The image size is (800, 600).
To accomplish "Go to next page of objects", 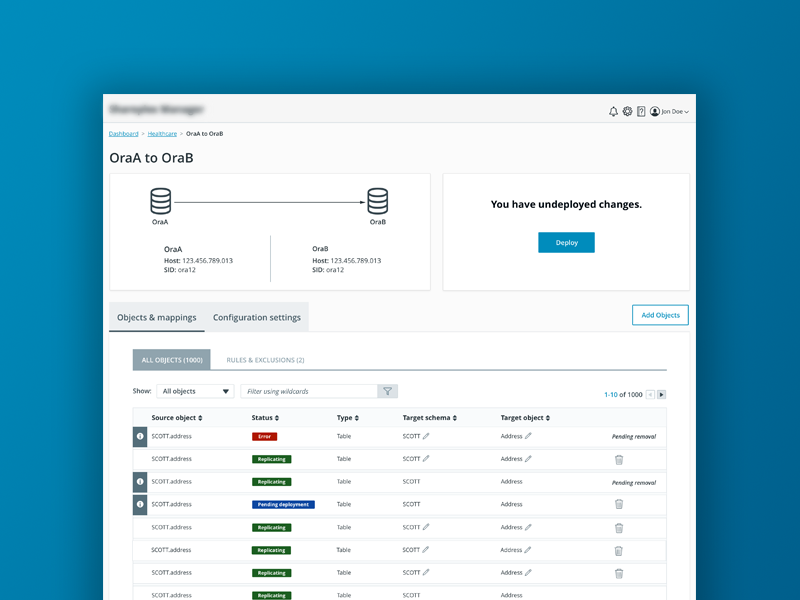I will click(661, 394).
